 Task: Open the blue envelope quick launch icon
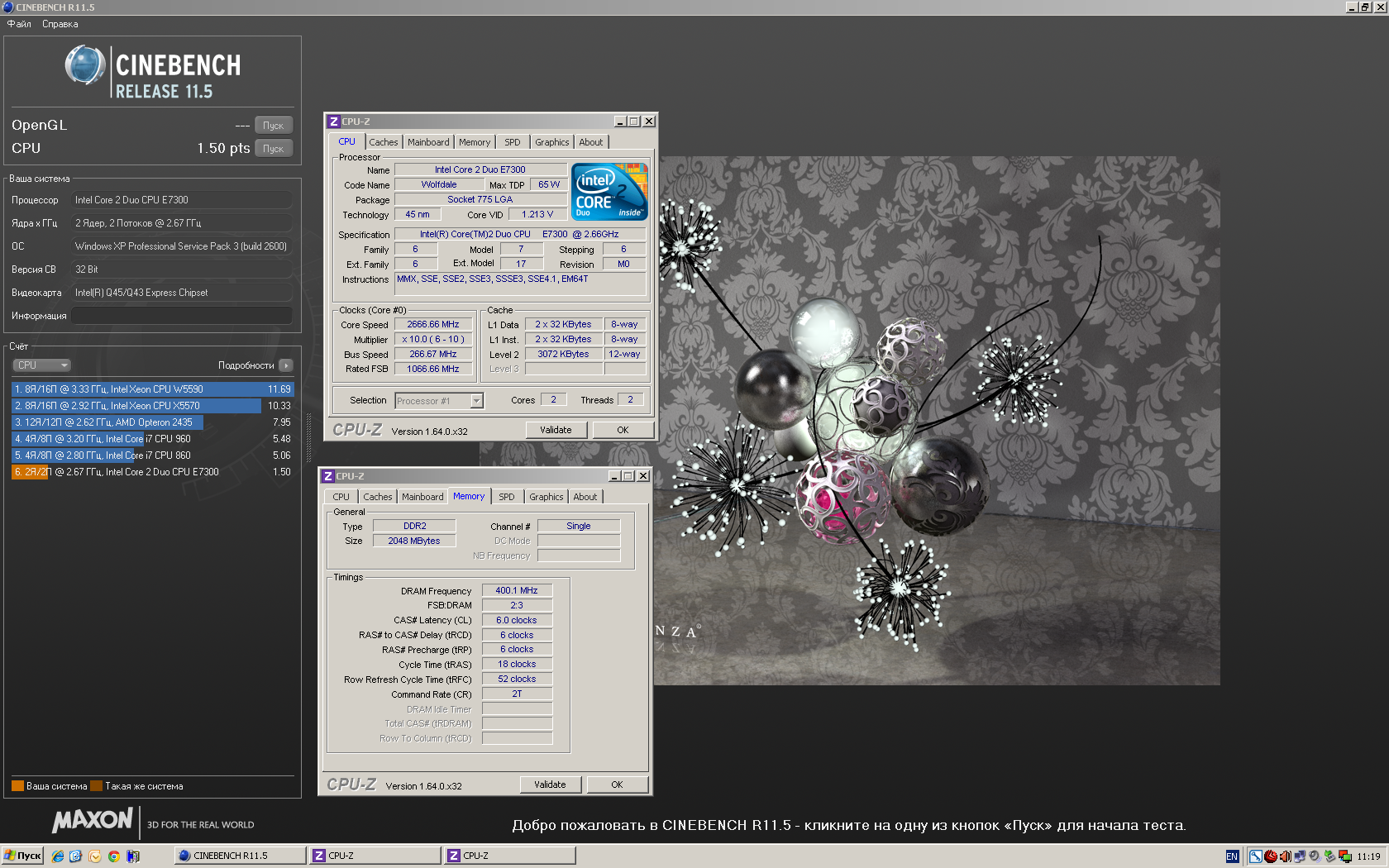[x=76, y=856]
